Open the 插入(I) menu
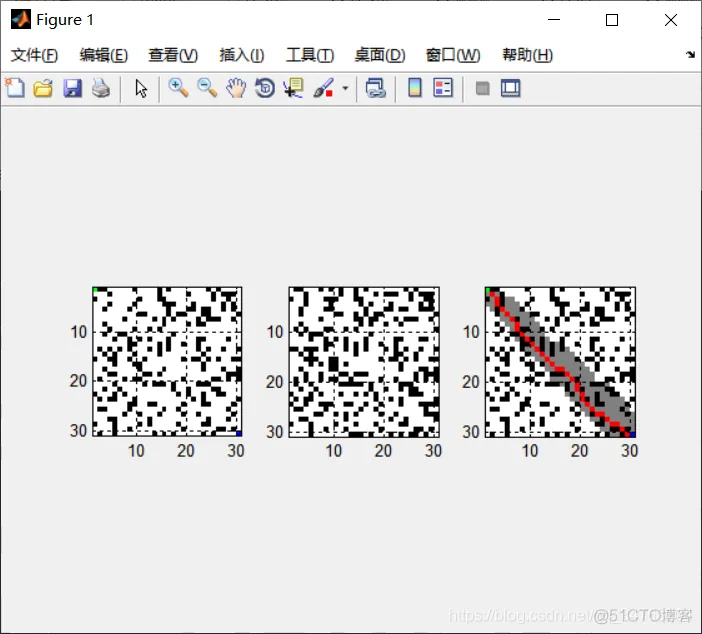Viewport: 702px width, 634px height. (x=242, y=55)
